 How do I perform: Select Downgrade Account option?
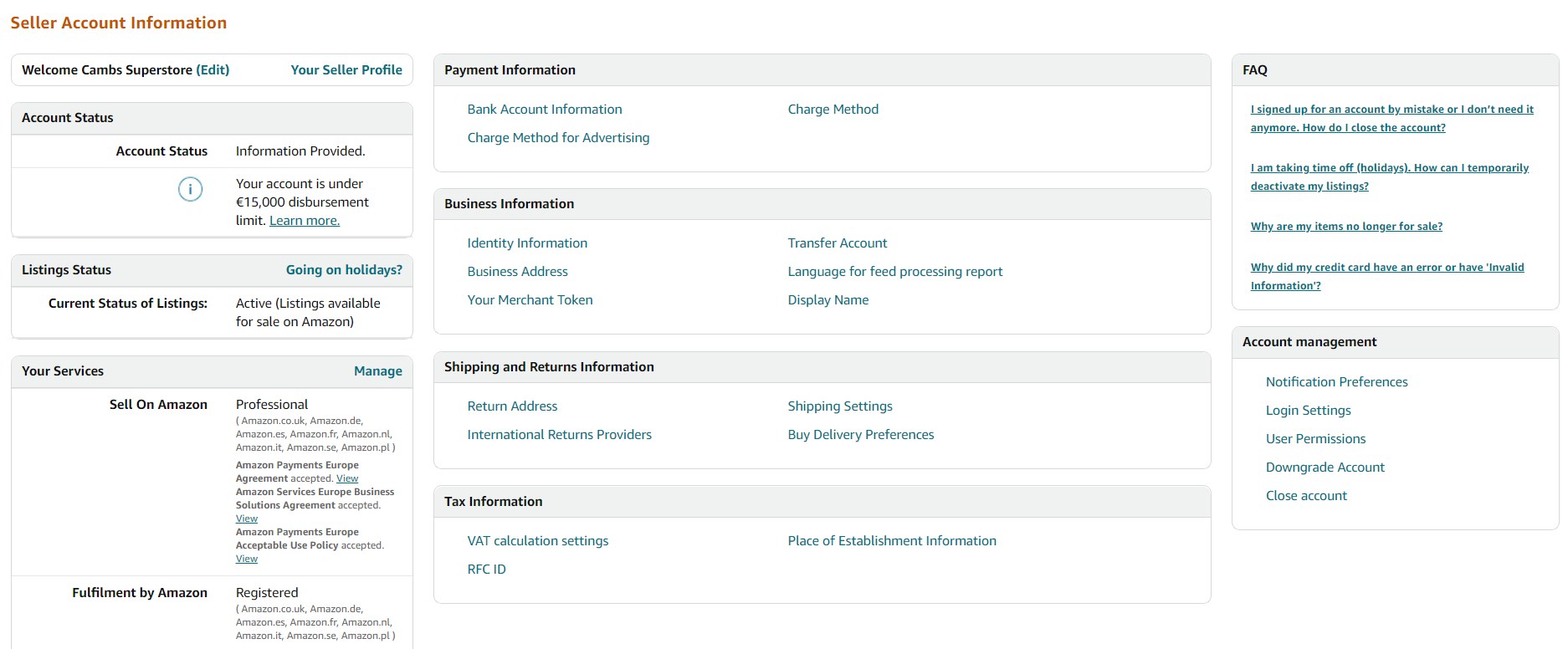click(x=1325, y=468)
